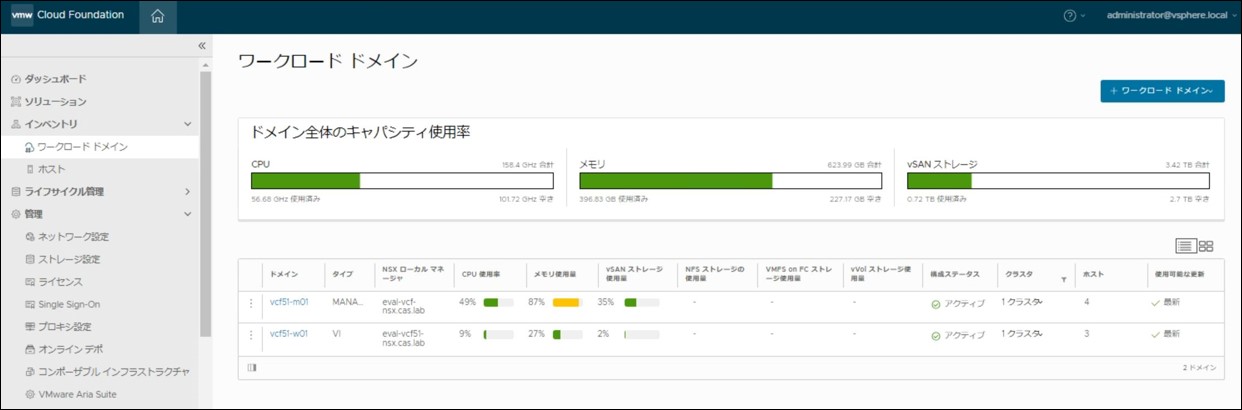
Task: Open actions menu for vcf51-w01 row
Action: [251, 333]
